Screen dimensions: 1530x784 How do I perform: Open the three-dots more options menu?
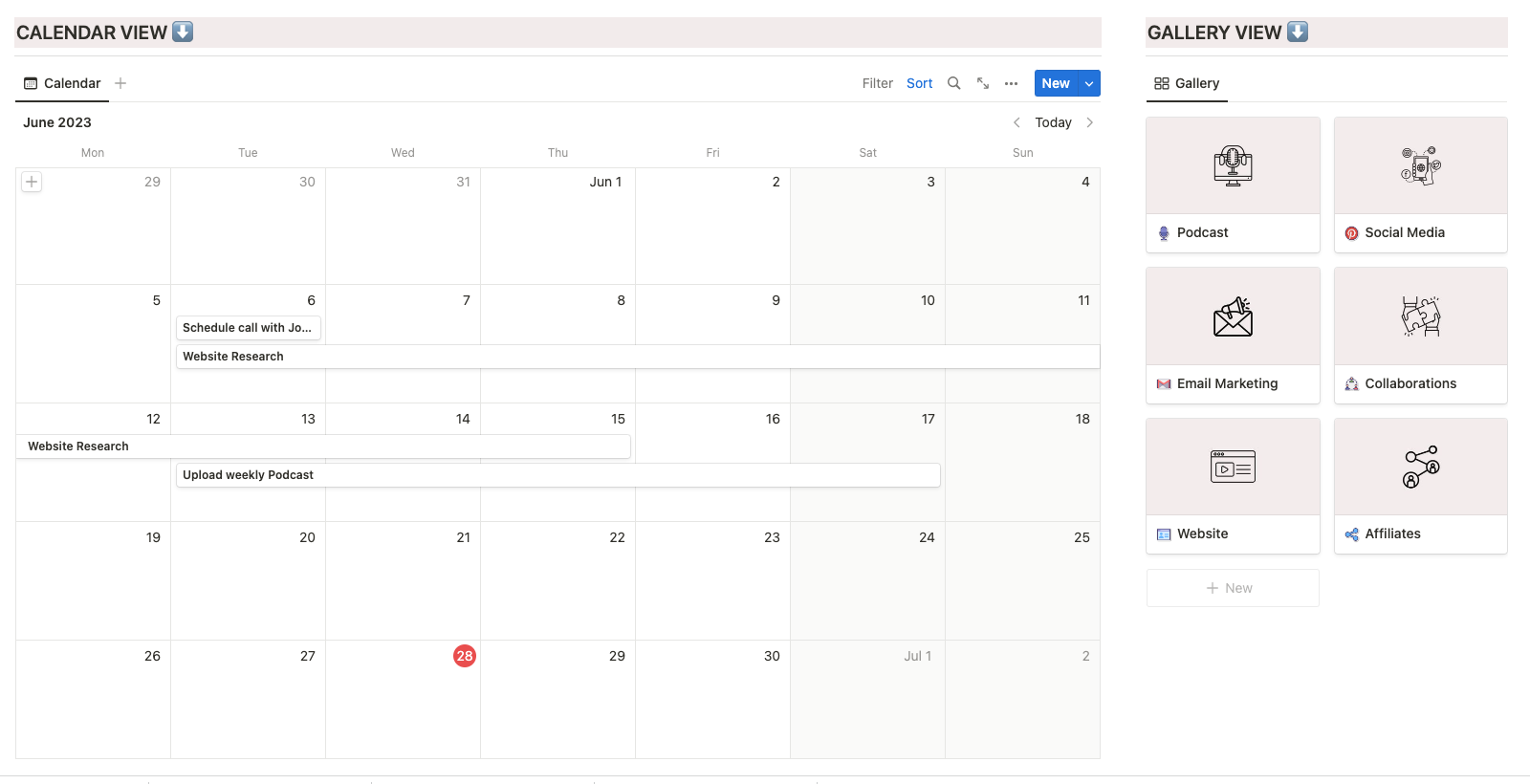(1011, 83)
